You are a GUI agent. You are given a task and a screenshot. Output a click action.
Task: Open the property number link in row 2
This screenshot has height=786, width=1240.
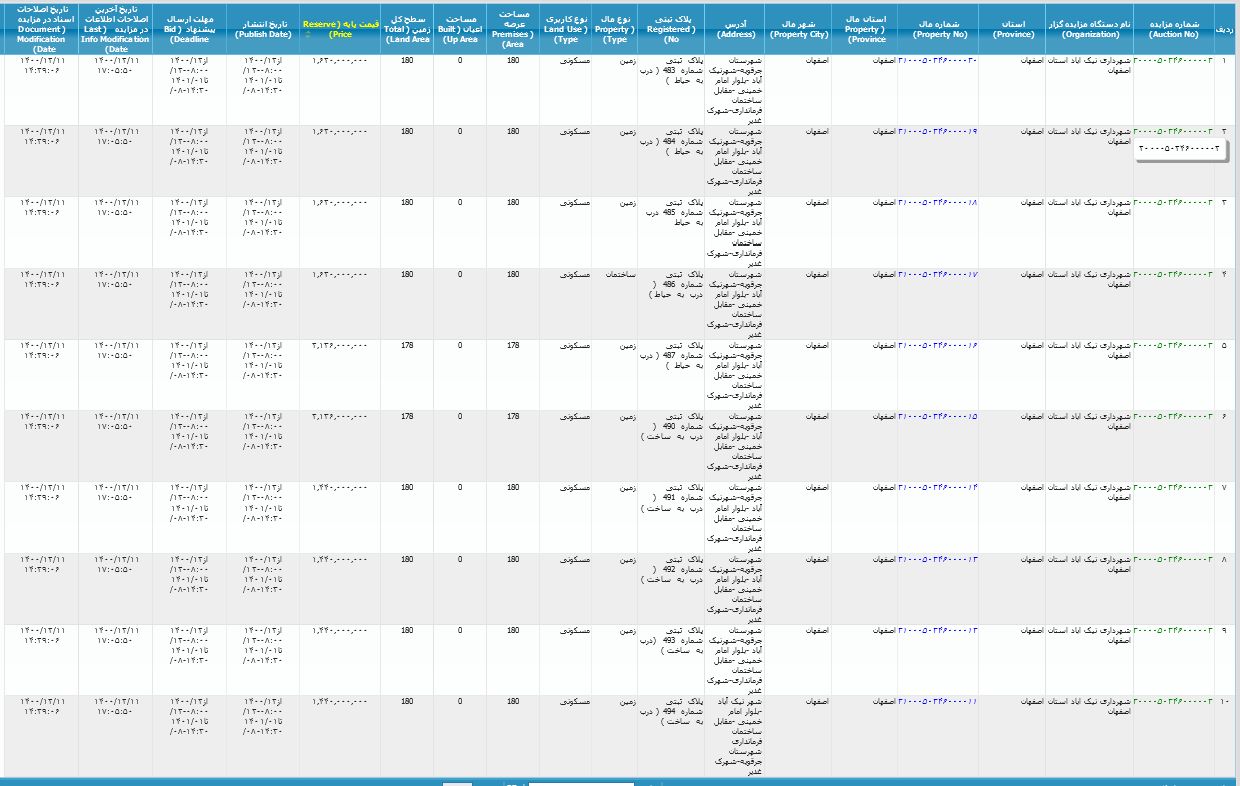[937, 131]
